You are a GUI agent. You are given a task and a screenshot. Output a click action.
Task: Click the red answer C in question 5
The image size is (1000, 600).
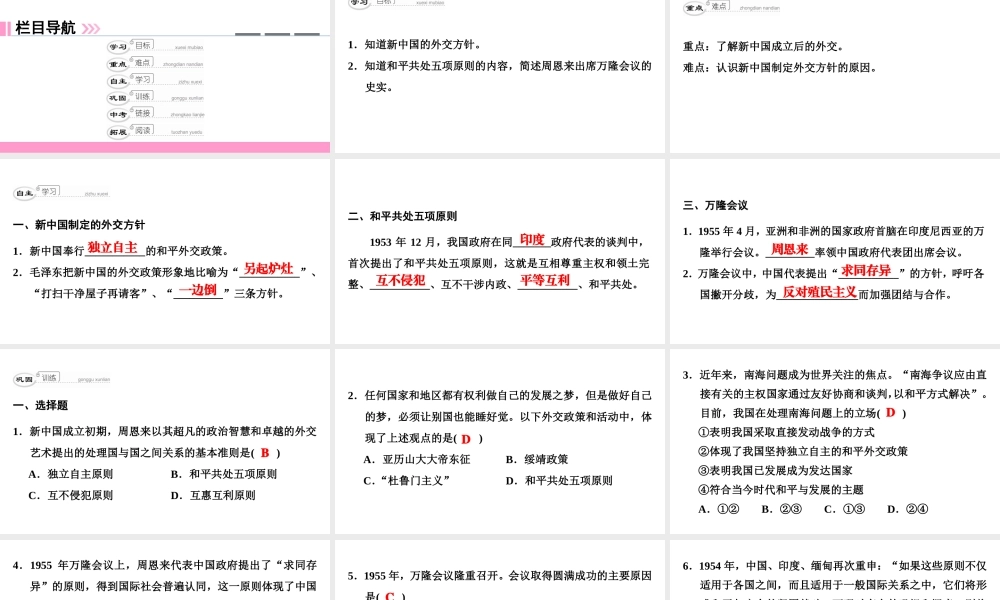click(390, 596)
